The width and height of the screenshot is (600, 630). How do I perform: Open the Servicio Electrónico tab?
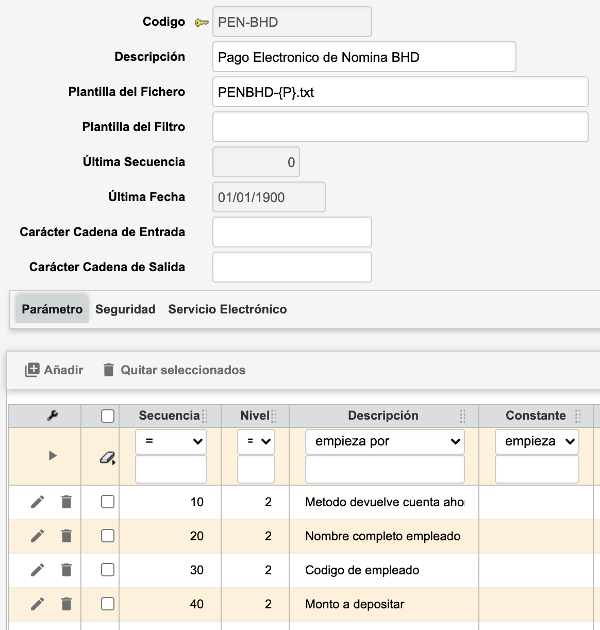pos(227,310)
